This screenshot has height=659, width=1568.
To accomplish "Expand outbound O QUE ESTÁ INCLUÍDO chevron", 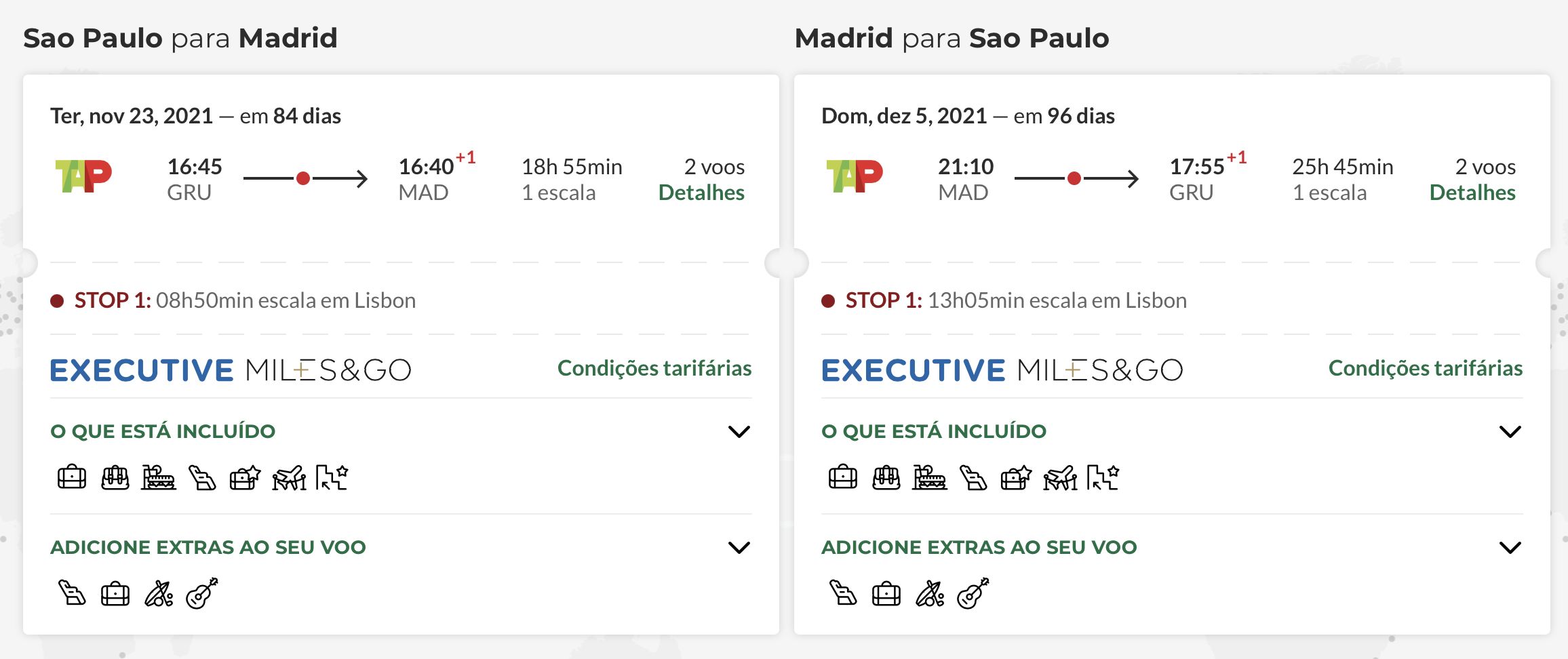I will pyautogui.click(x=739, y=431).
